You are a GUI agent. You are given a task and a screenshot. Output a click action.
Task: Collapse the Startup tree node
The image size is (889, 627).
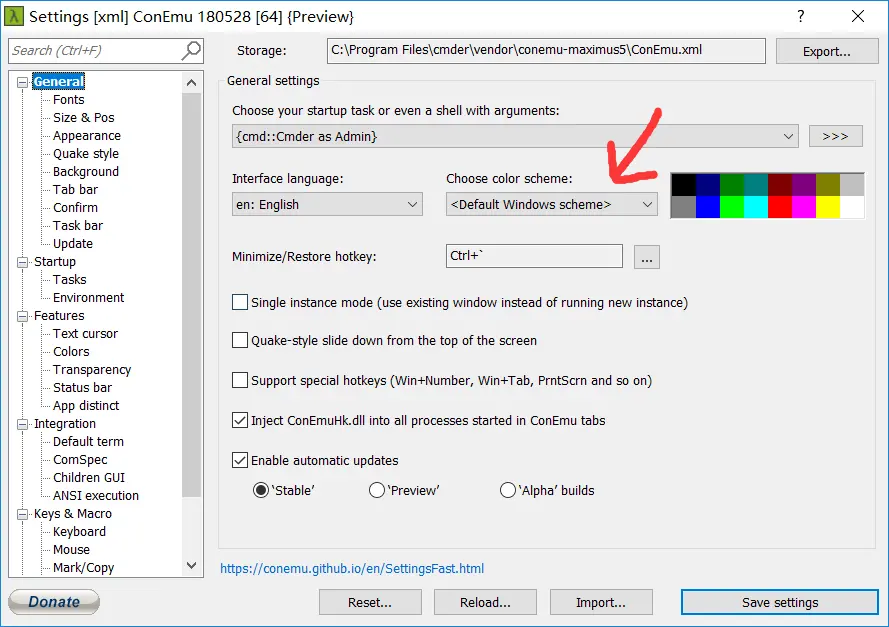[22, 262]
